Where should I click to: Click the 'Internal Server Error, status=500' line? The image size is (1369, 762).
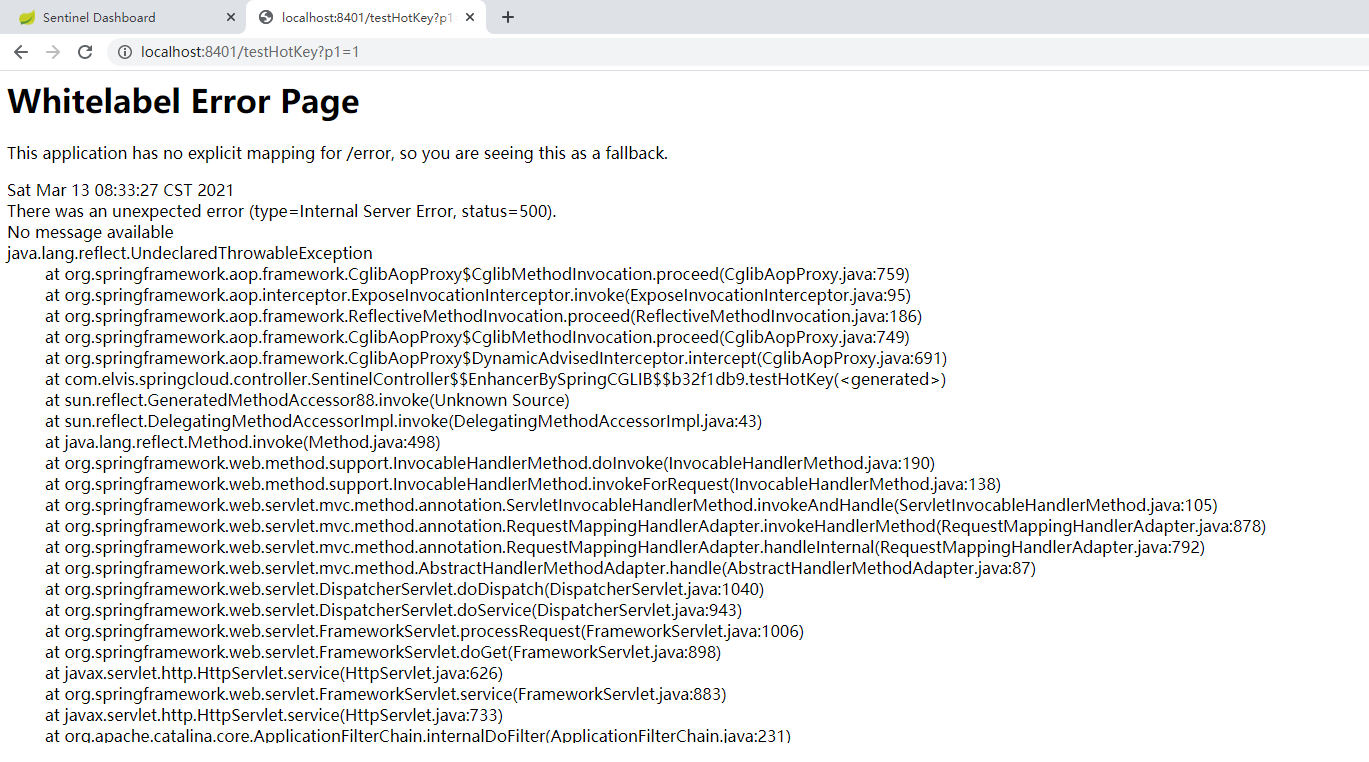coord(282,211)
